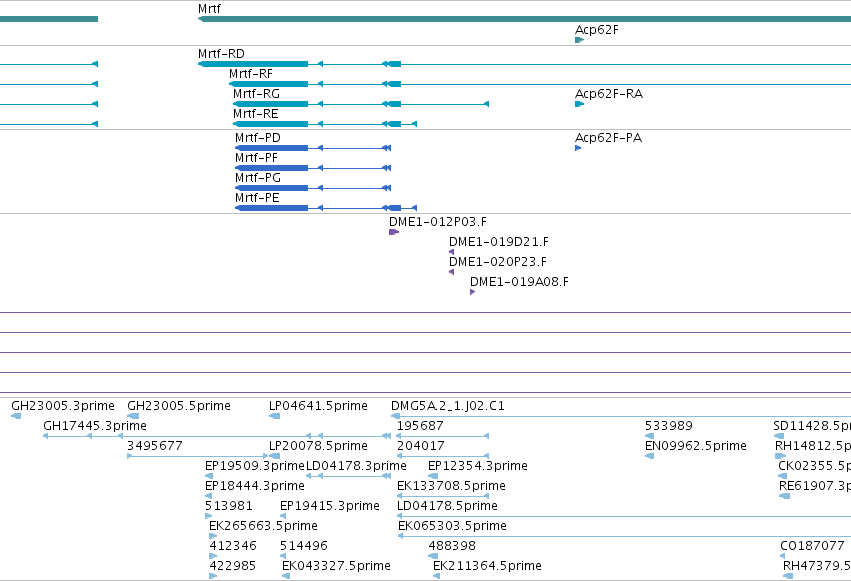Image resolution: width=851 pixels, height=581 pixels.
Task: Click the Mrtf-RG transcript label
Action: [256, 94]
